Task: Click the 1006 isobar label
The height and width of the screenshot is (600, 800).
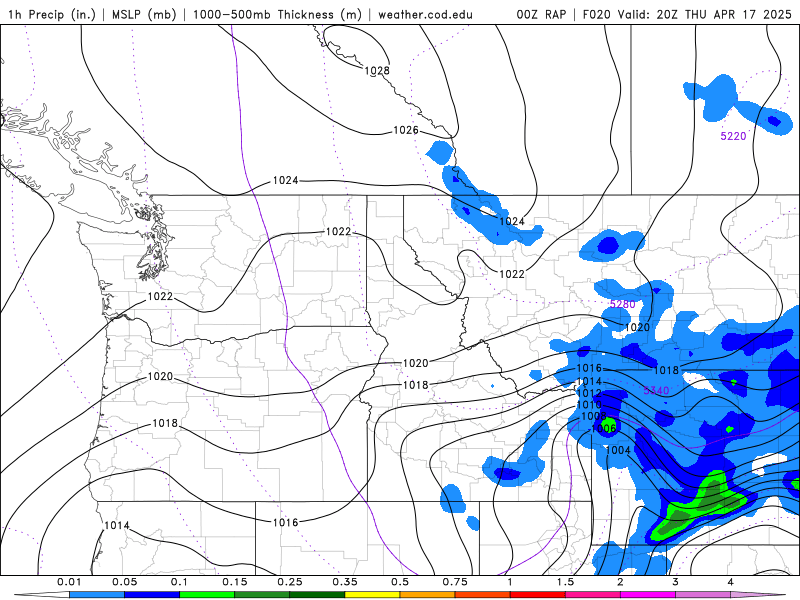Action: (x=604, y=428)
